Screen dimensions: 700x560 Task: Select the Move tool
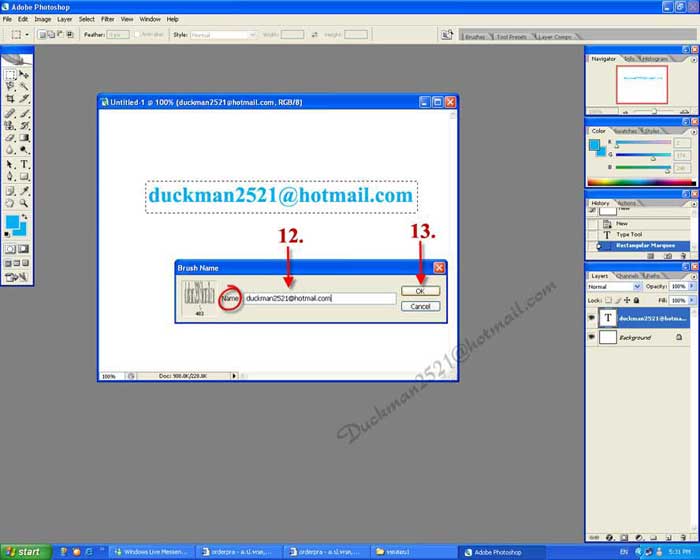[24, 75]
